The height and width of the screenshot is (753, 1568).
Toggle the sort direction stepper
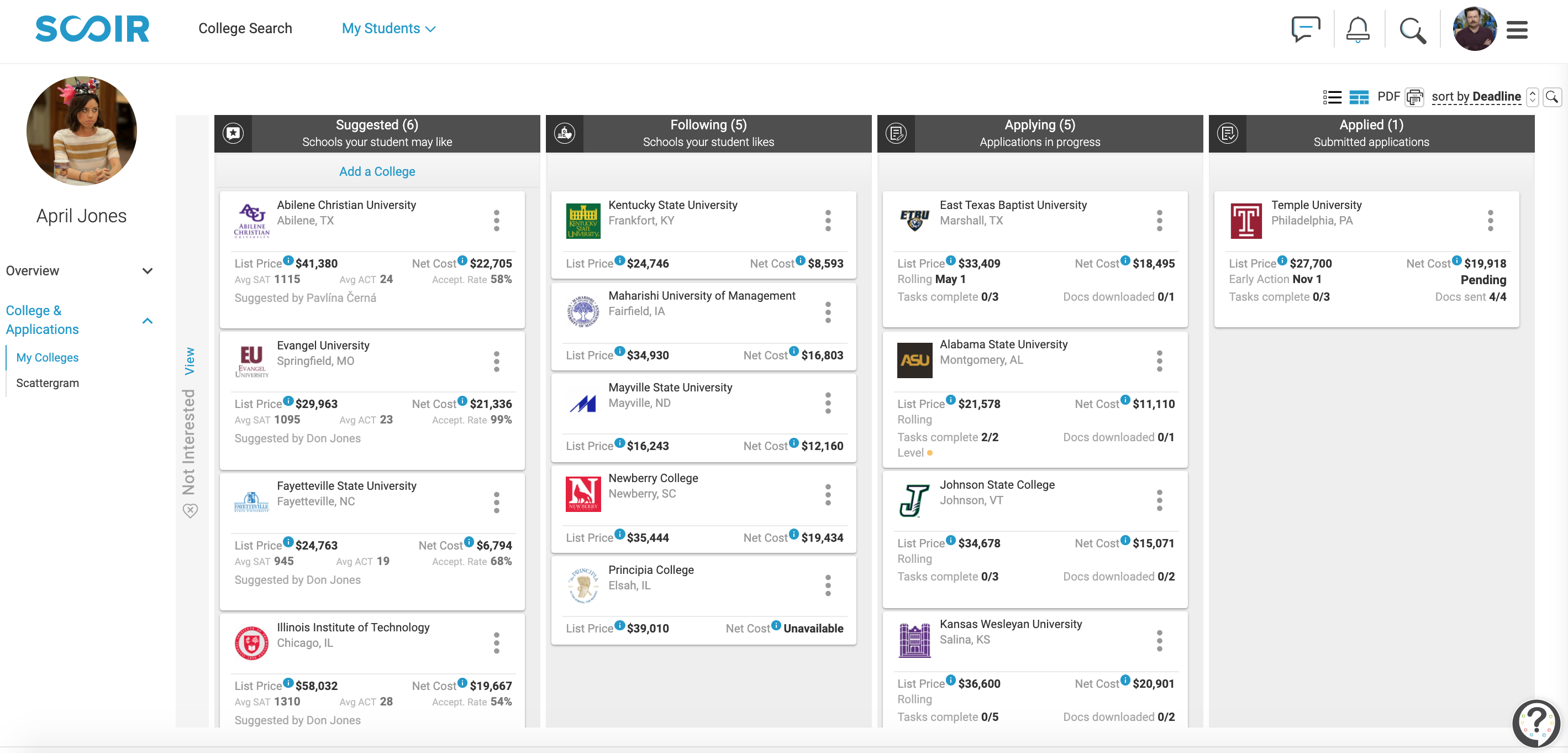click(x=1533, y=97)
